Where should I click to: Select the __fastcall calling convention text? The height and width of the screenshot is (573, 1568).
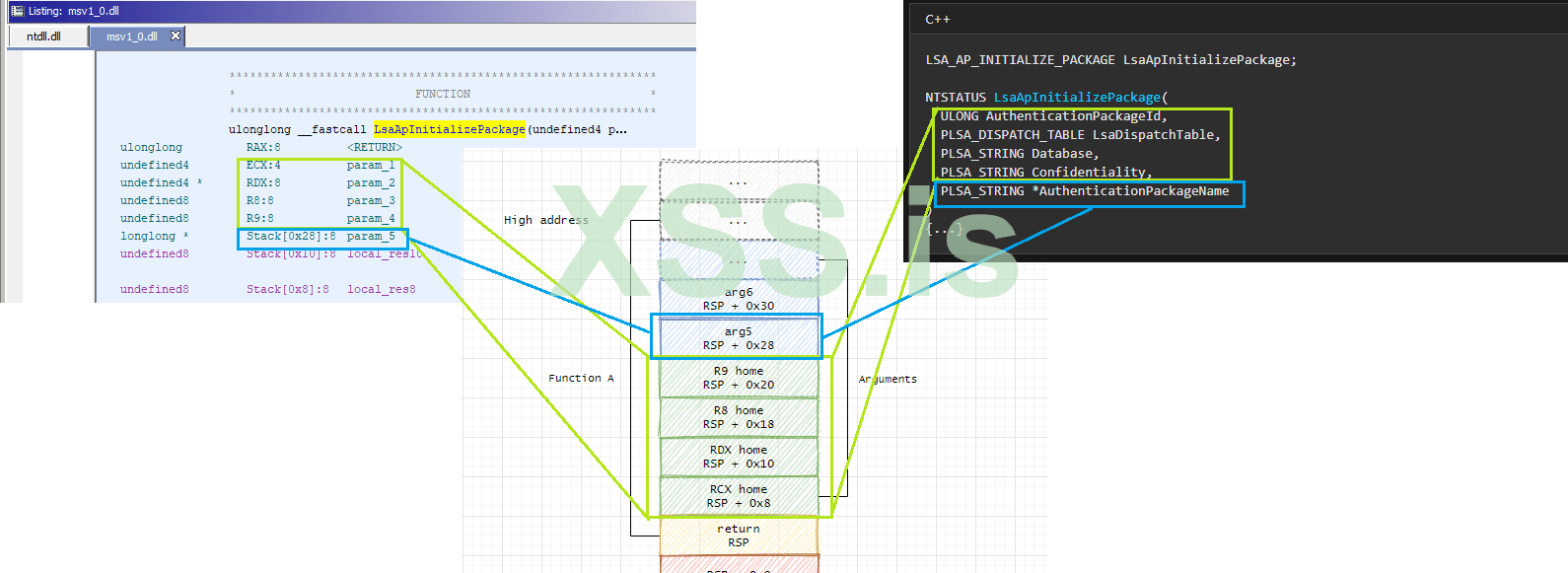click(x=331, y=129)
